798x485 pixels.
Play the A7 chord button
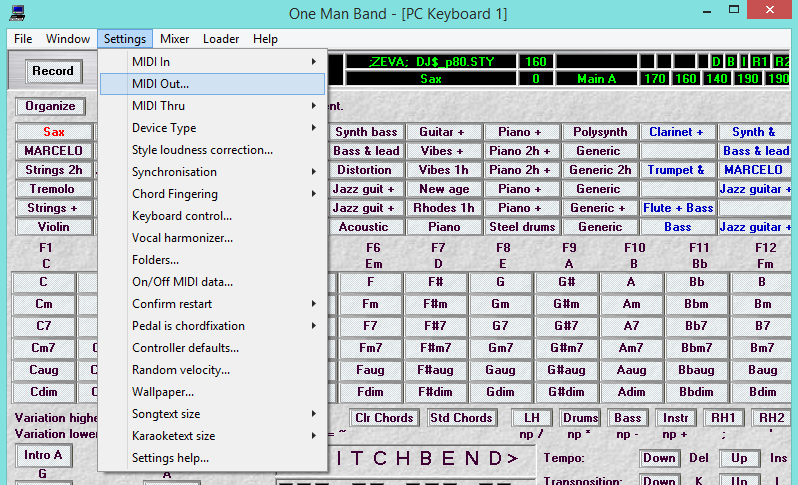(x=631, y=326)
